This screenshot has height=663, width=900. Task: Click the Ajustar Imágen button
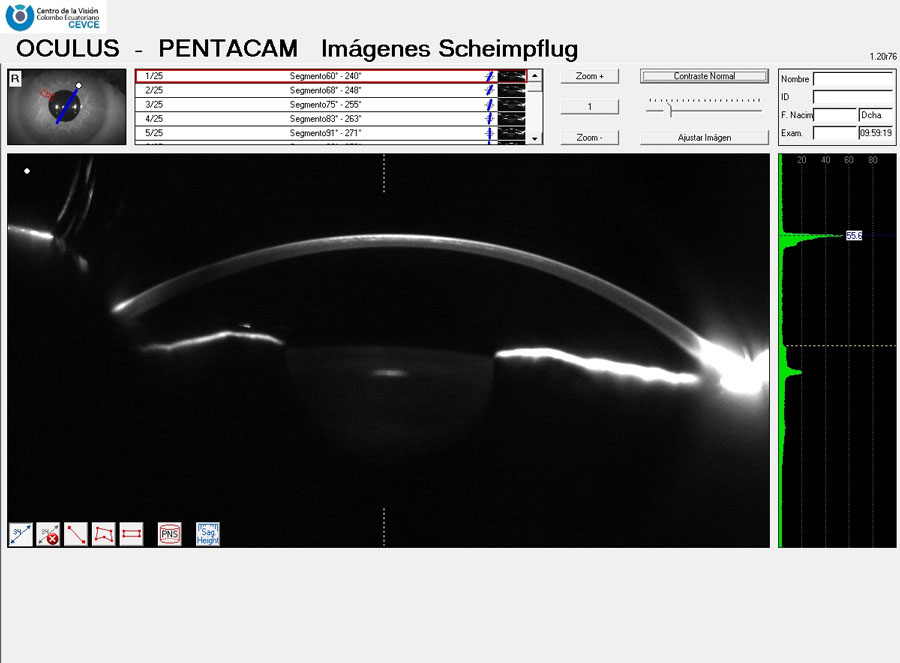pyautogui.click(x=704, y=137)
